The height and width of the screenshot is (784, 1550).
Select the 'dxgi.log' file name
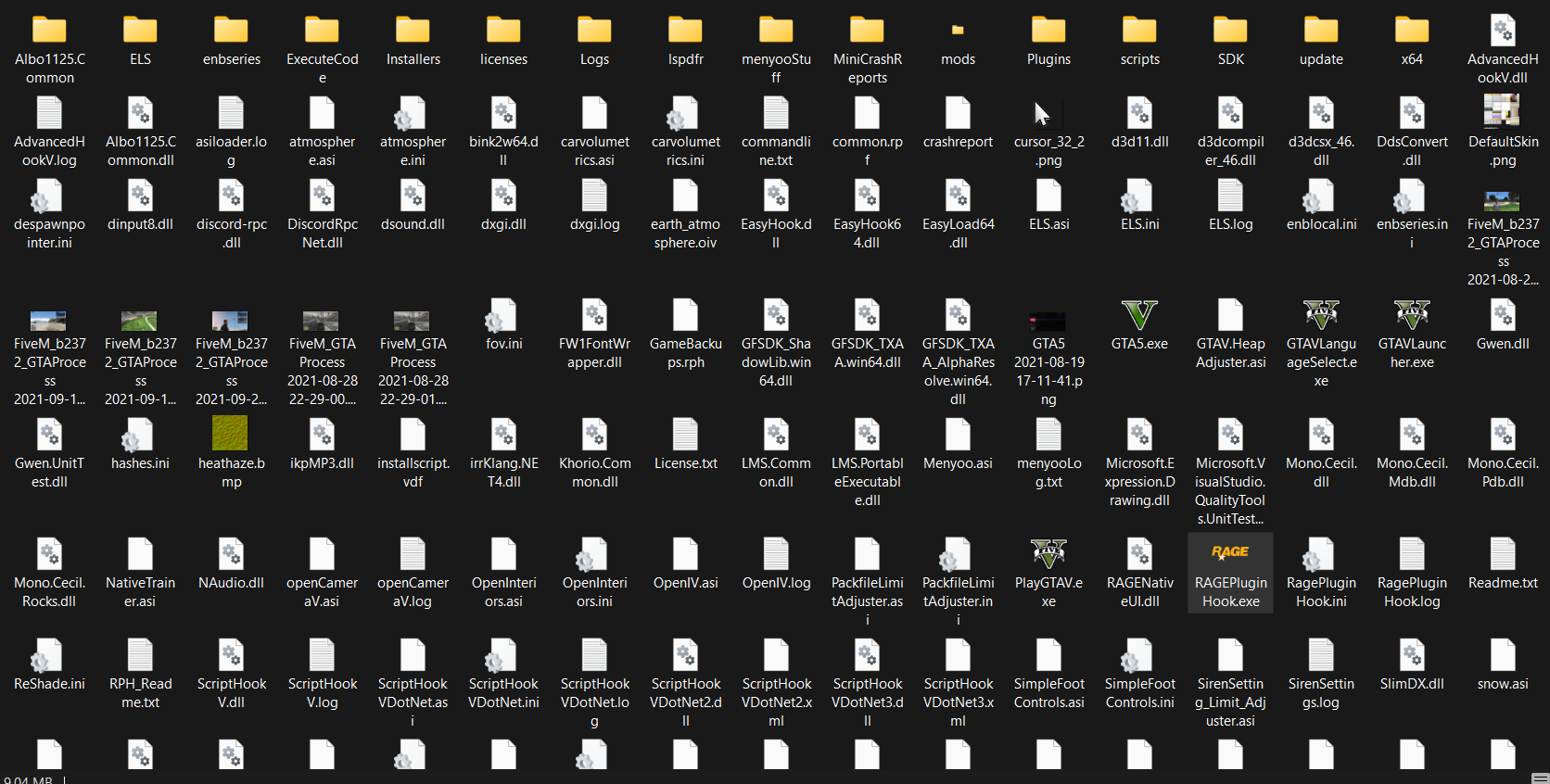coord(595,224)
